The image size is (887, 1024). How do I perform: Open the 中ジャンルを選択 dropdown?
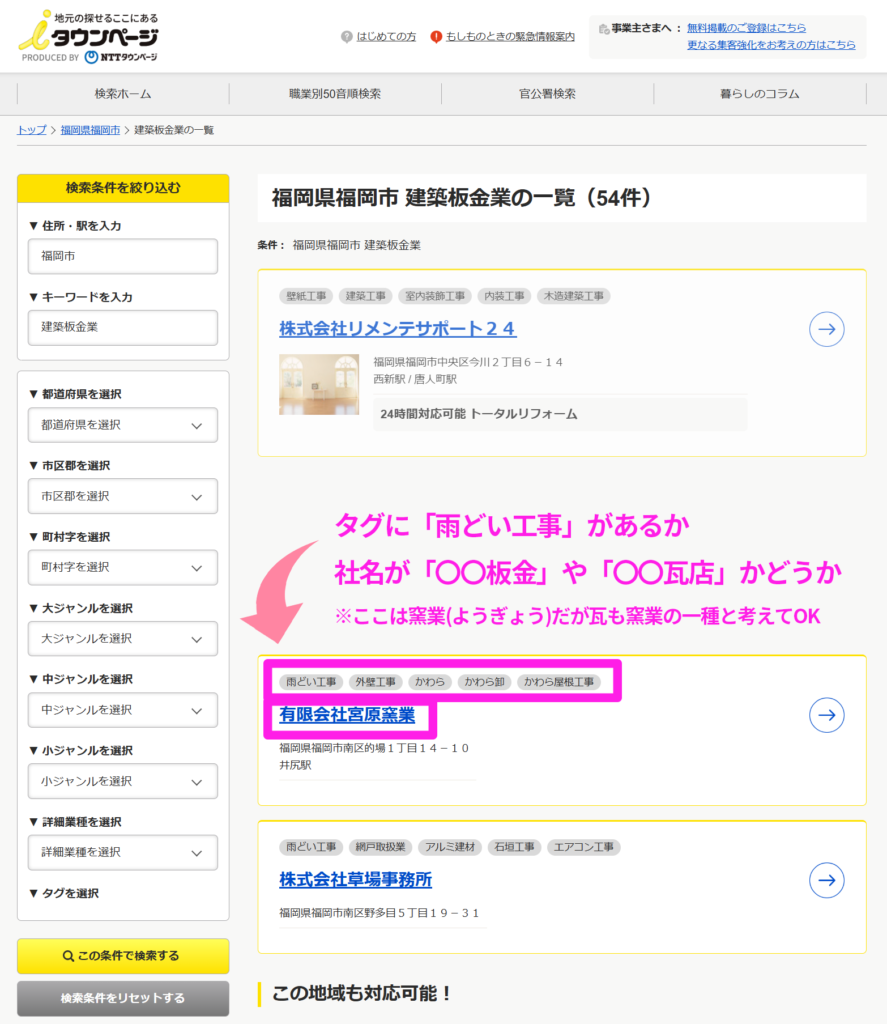(x=123, y=710)
